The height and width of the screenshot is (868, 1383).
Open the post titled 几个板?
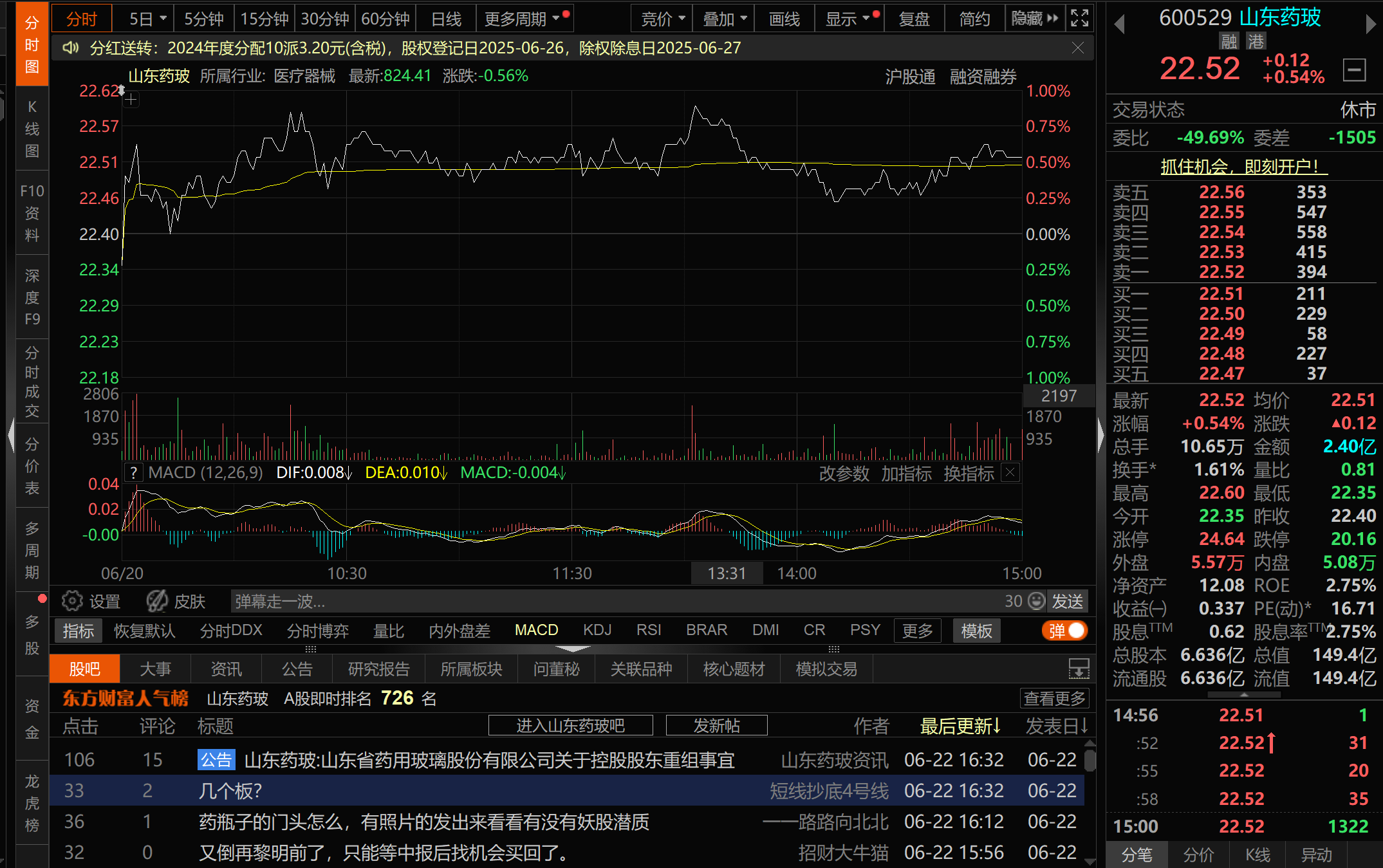pyautogui.click(x=230, y=791)
